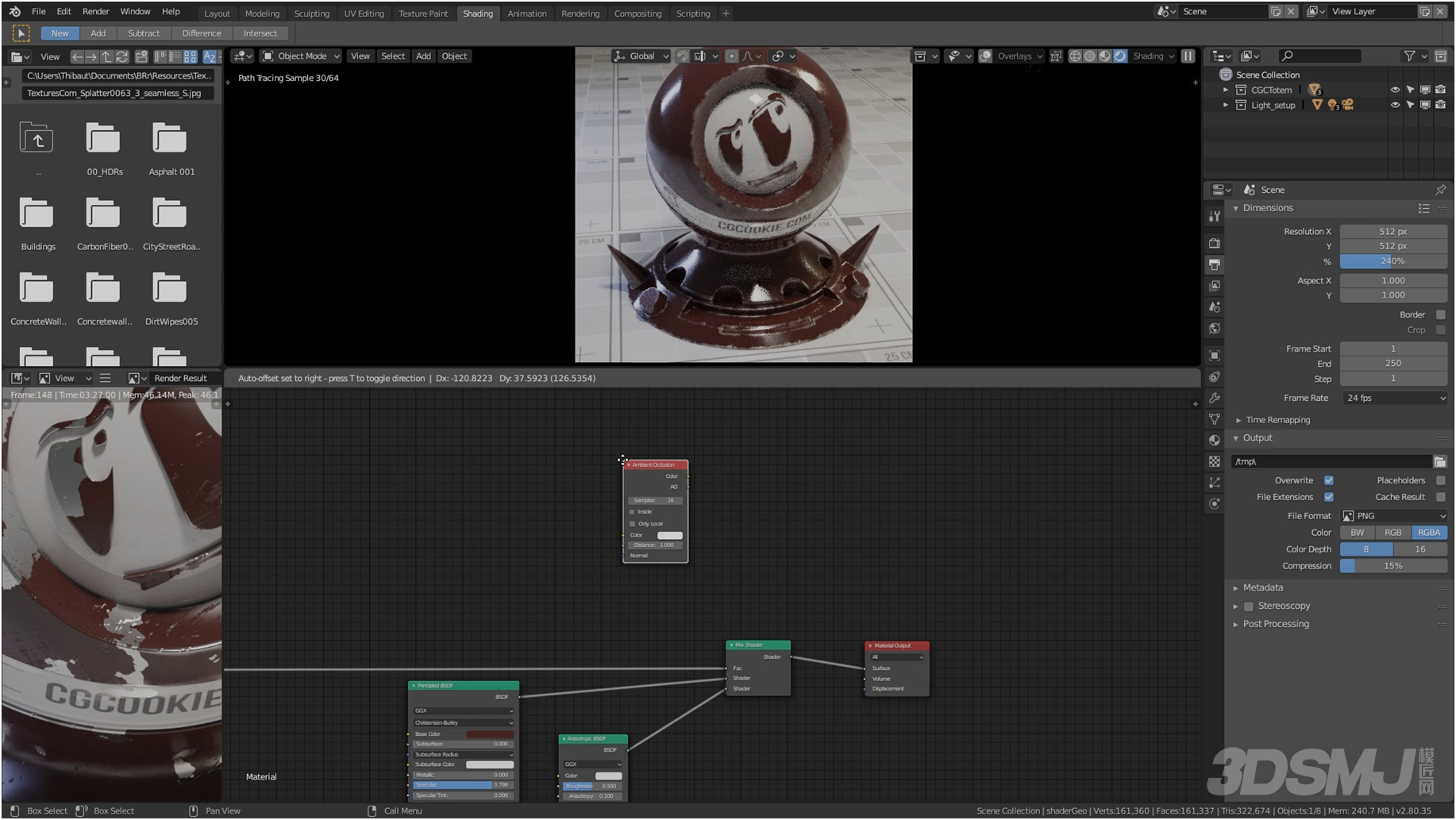This screenshot has width=1456, height=820.
Task: Open the Frame Rate 24 fps dropdown
Action: click(x=1394, y=398)
